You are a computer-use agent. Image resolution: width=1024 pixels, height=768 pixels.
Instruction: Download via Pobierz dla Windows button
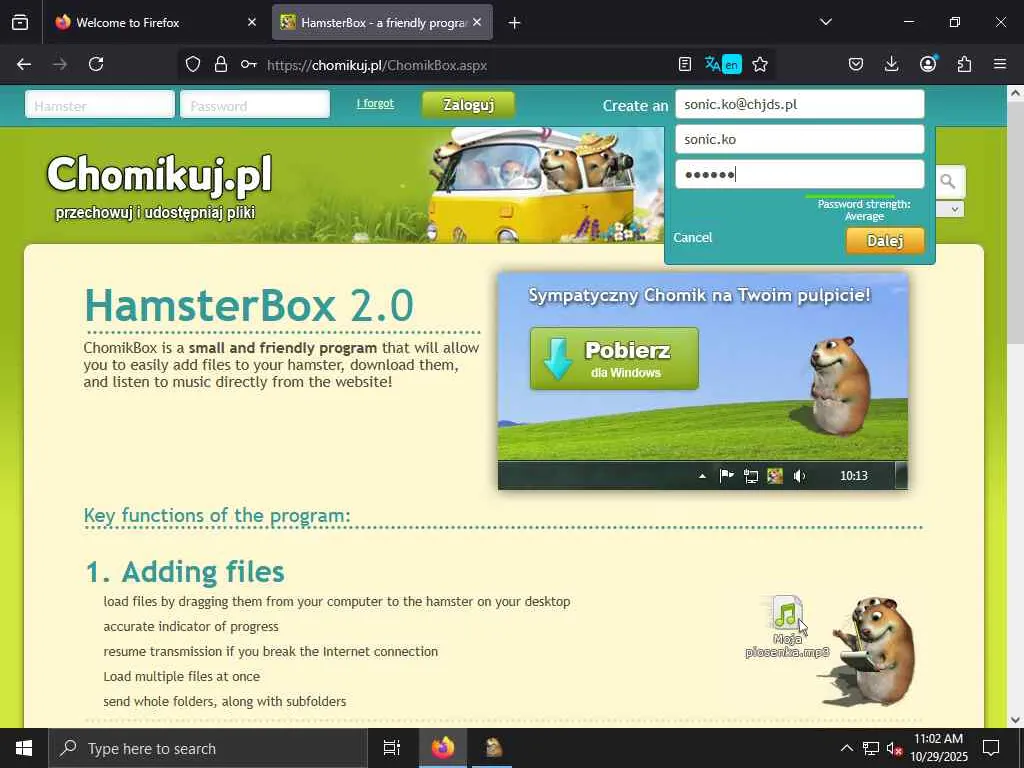coord(614,359)
